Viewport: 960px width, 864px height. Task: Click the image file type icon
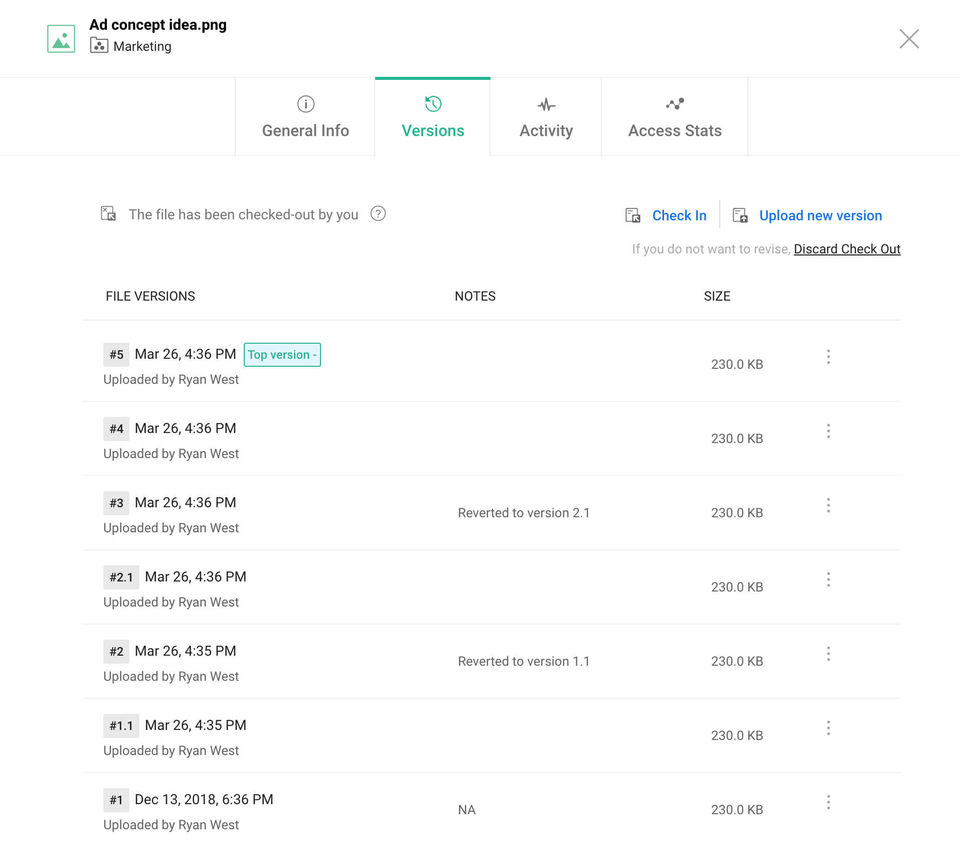(x=61, y=39)
